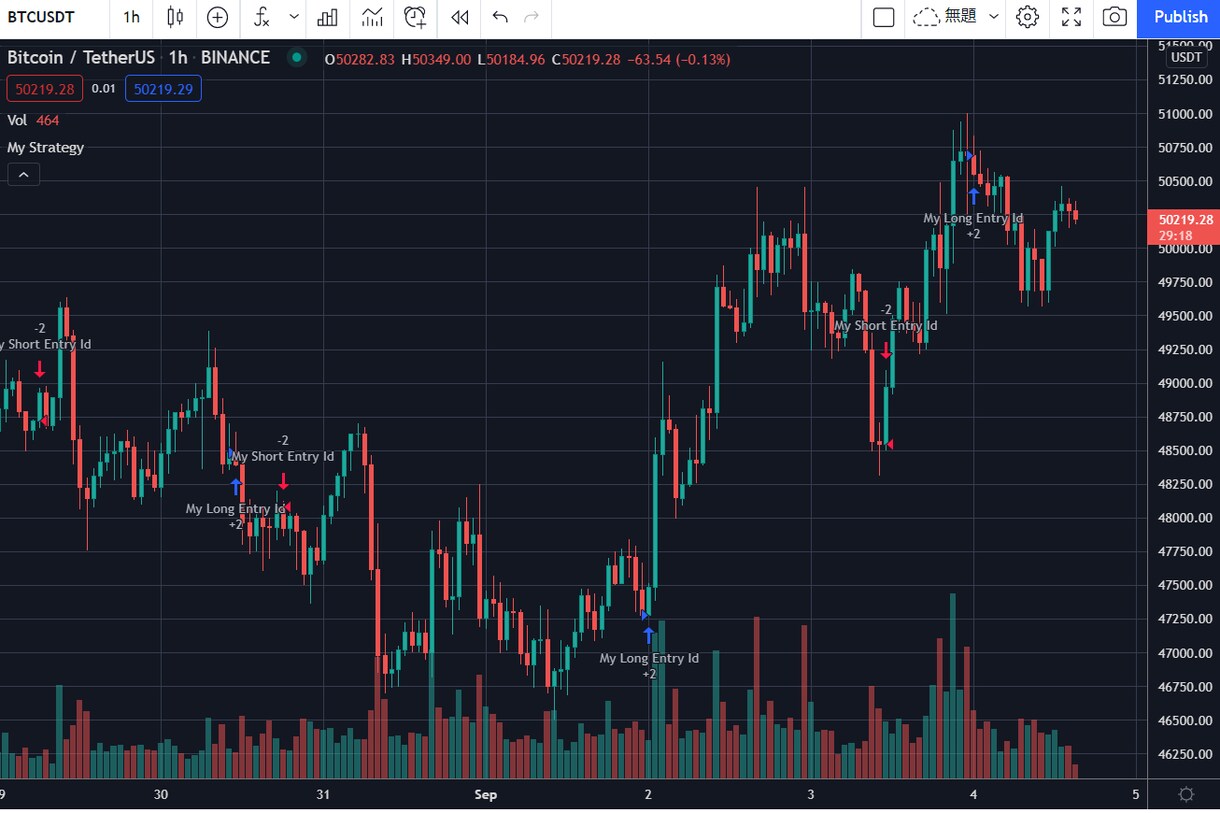
Task: Click the red sell price 50219.28 button
Action: pyautogui.click(x=45, y=89)
